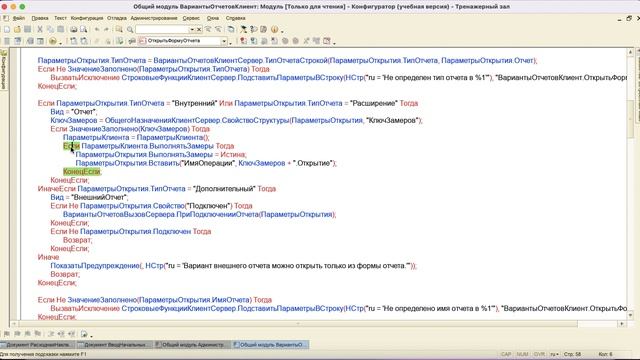This screenshot has height=360, width=640.
Task: Click the horizontal scrollbar right arrow
Action: tap(622, 324)
